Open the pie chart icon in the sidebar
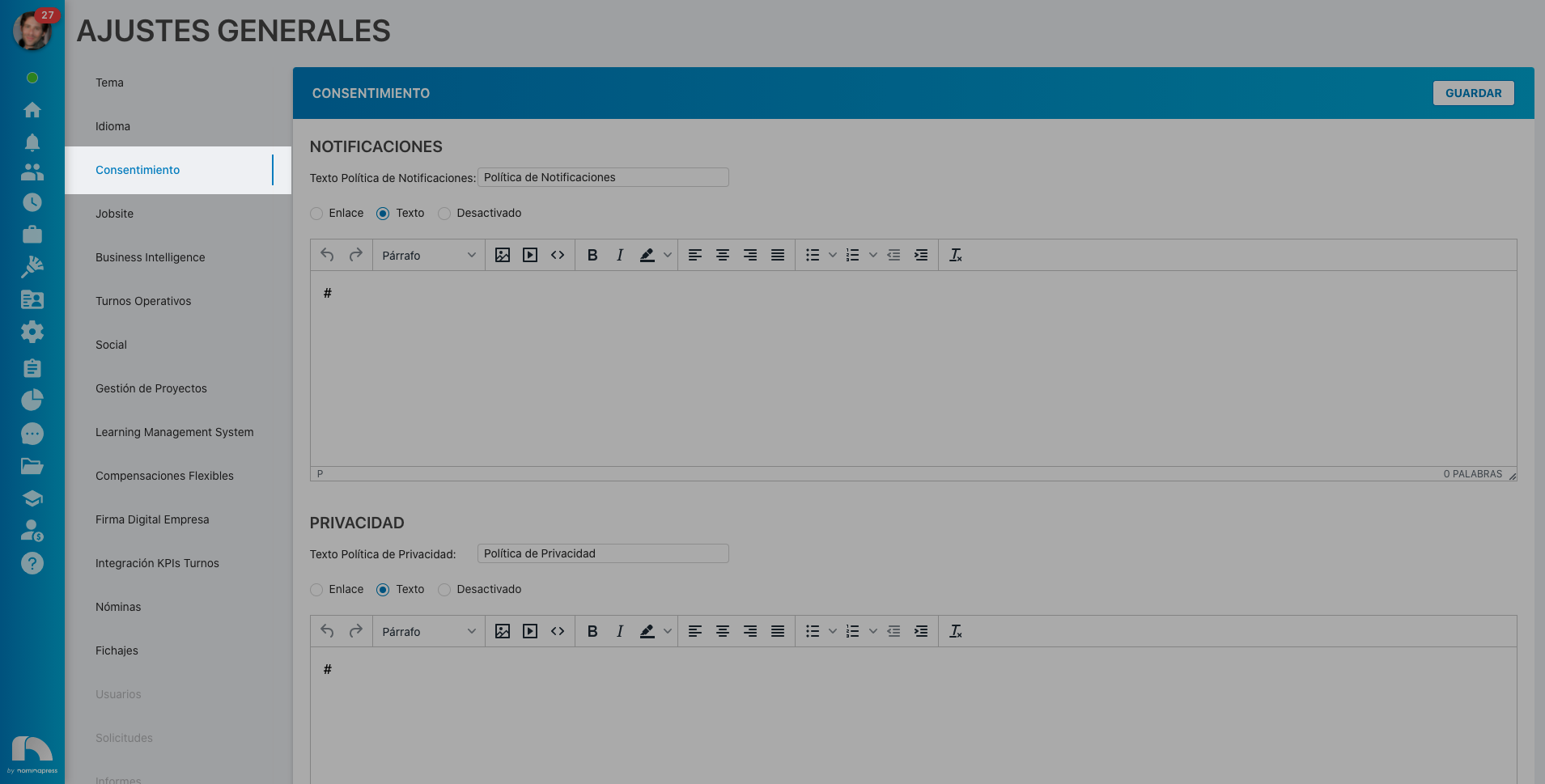1545x784 pixels. (32, 400)
